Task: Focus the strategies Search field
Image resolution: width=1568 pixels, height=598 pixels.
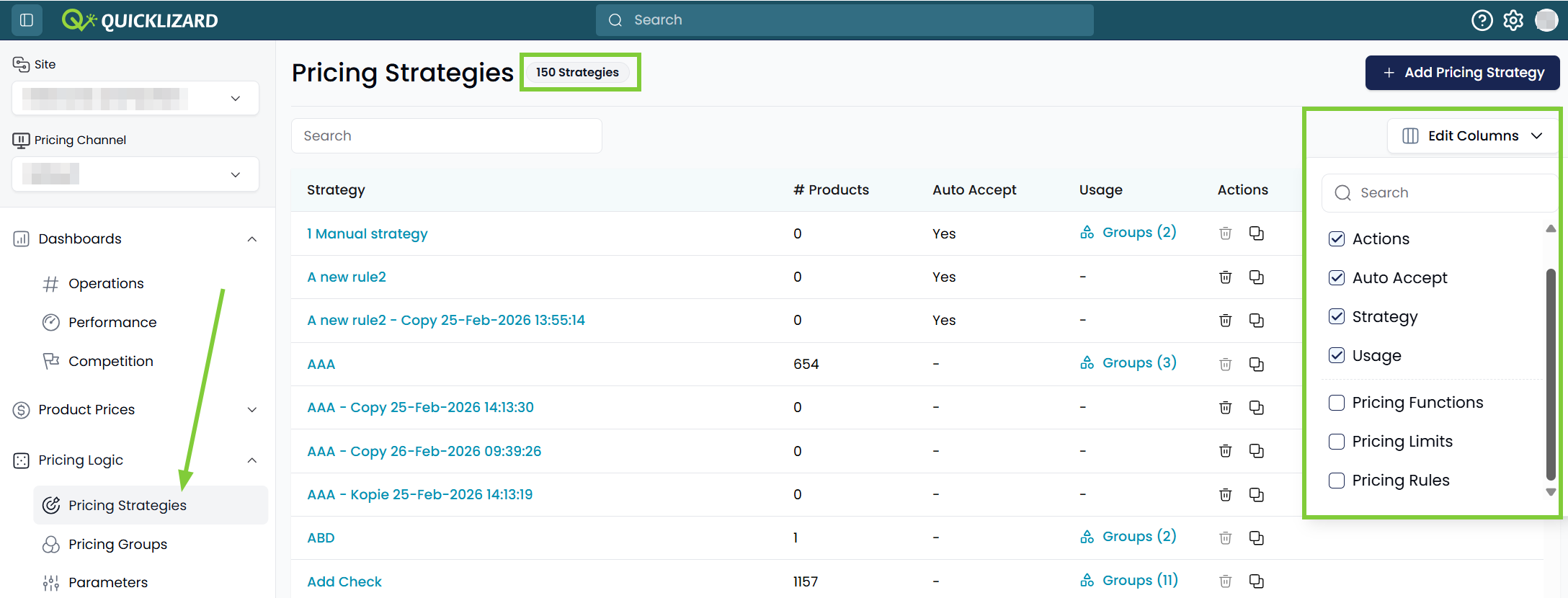Action: pos(447,136)
